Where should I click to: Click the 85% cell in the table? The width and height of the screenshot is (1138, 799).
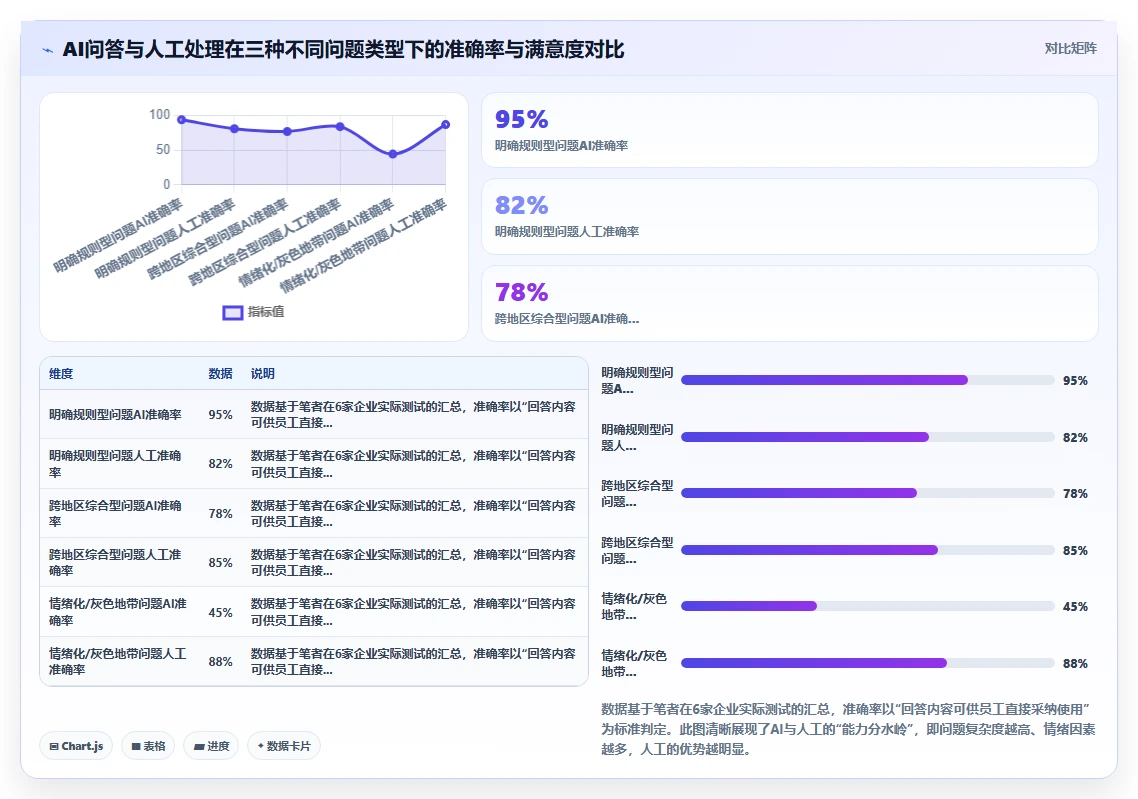coord(221,563)
